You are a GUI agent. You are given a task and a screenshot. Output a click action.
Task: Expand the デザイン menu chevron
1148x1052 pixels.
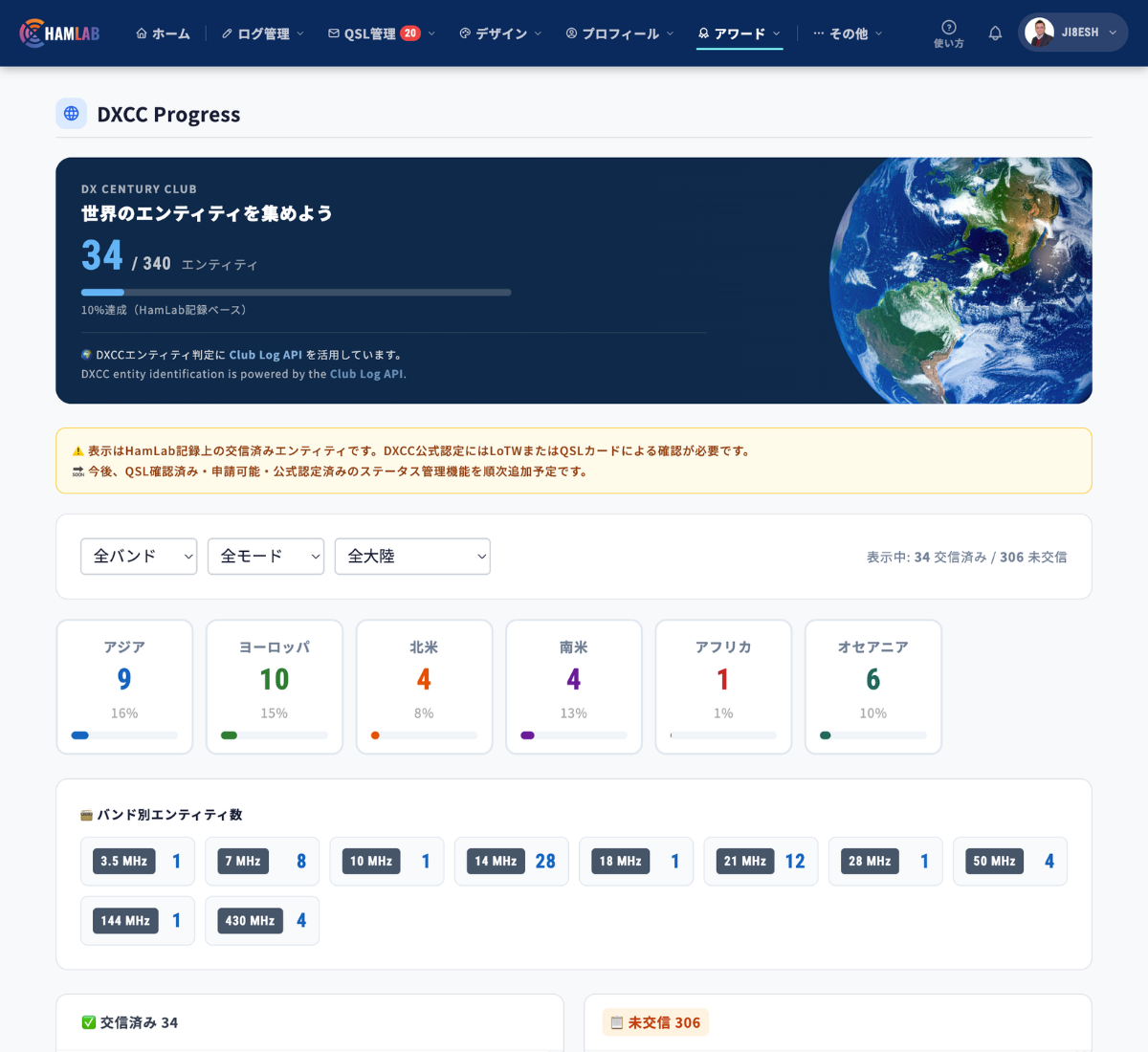click(x=538, y=33)
